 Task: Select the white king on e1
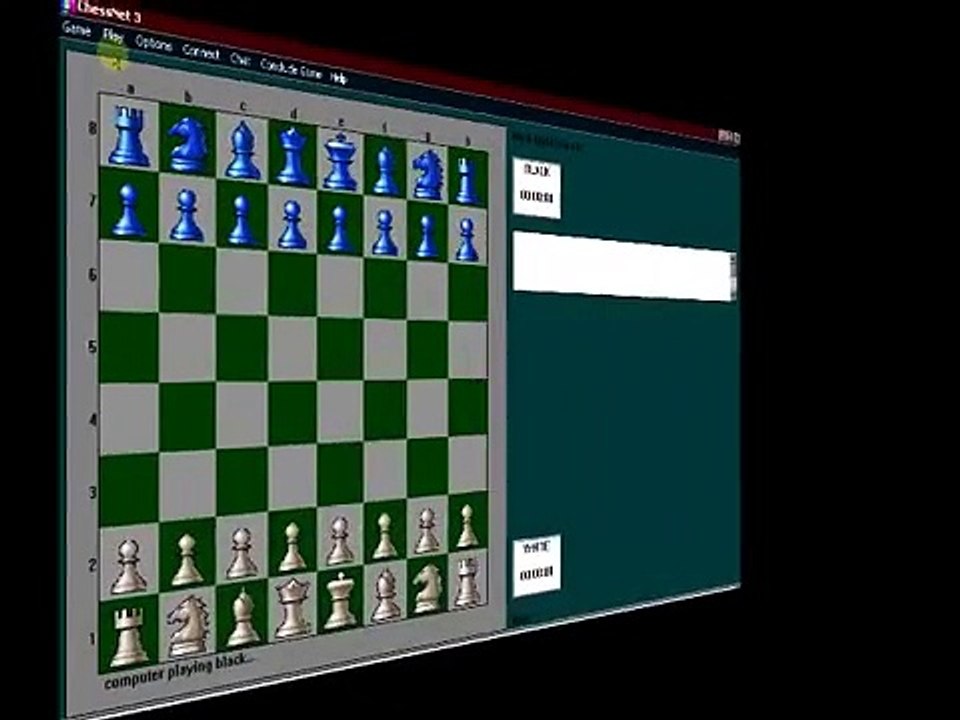point(340,602)
